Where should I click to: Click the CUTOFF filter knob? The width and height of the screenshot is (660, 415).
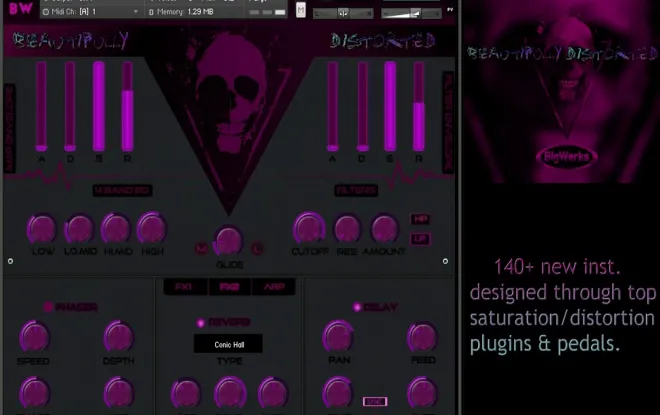pos(309,229)
